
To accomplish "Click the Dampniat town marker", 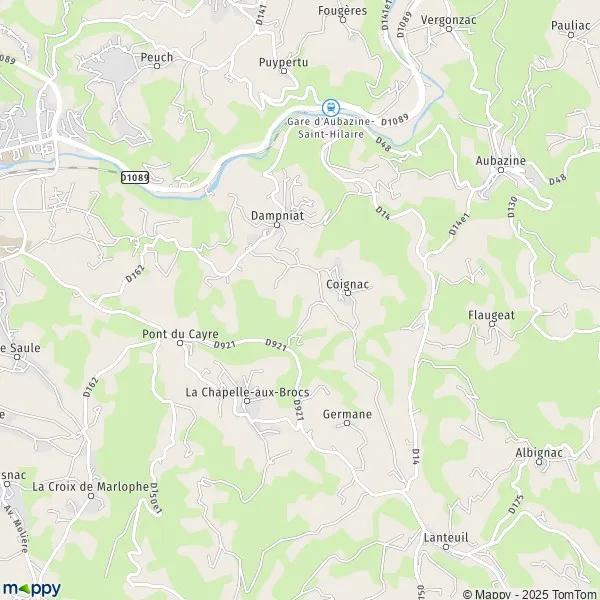I will point(277,225).
